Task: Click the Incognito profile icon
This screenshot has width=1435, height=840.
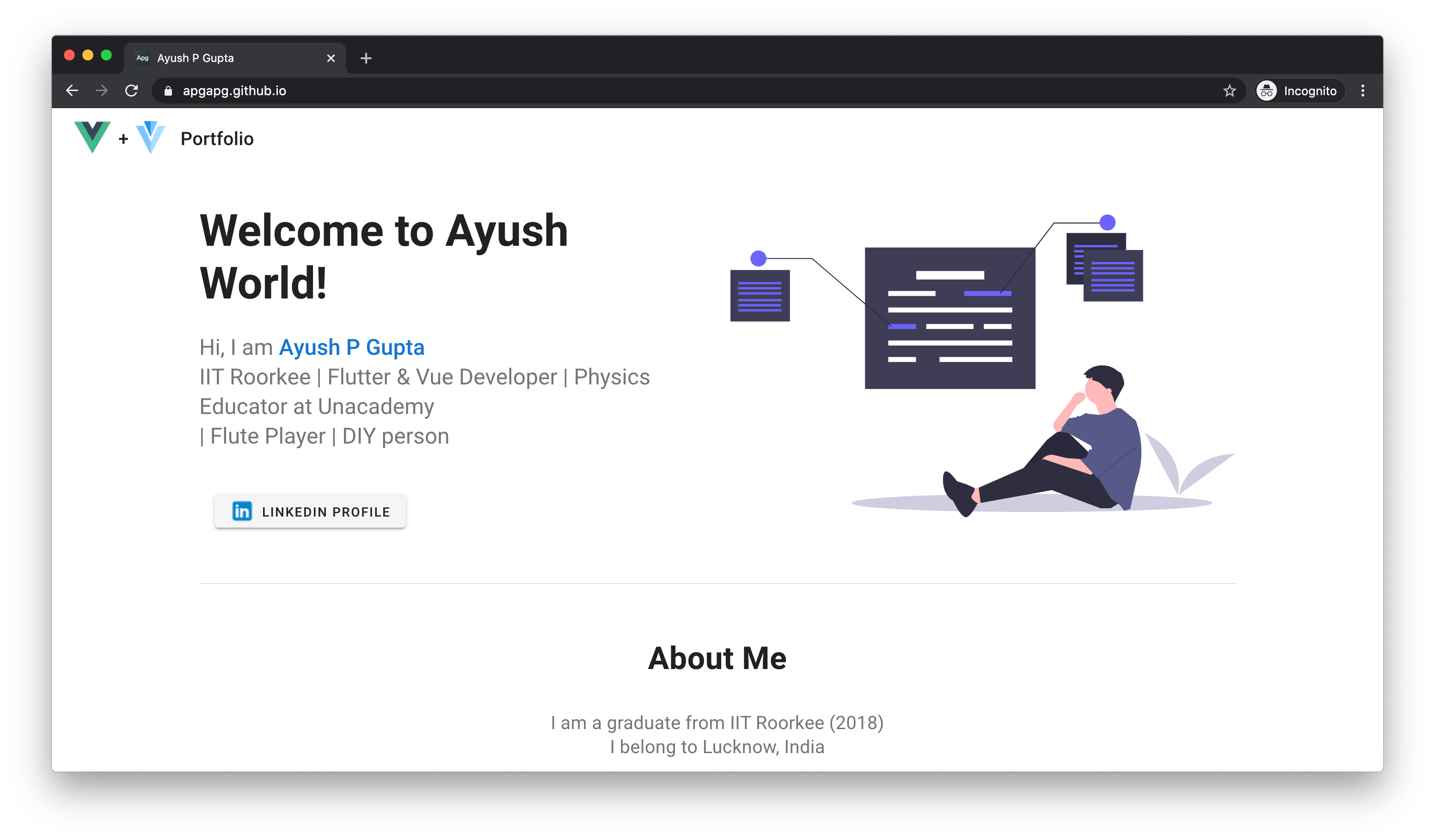Action: pos(1266,91)
